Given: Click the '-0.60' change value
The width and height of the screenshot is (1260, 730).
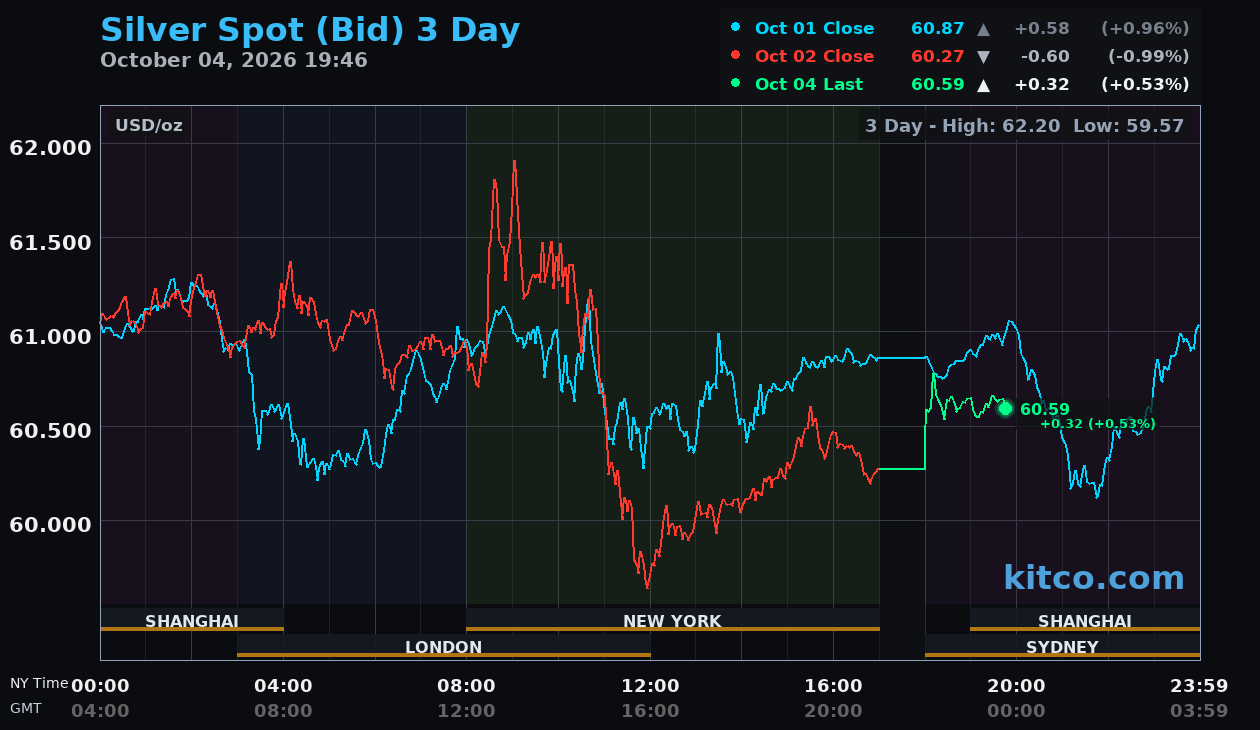Looking at the screenshot, I should (x=1045, y=57).
